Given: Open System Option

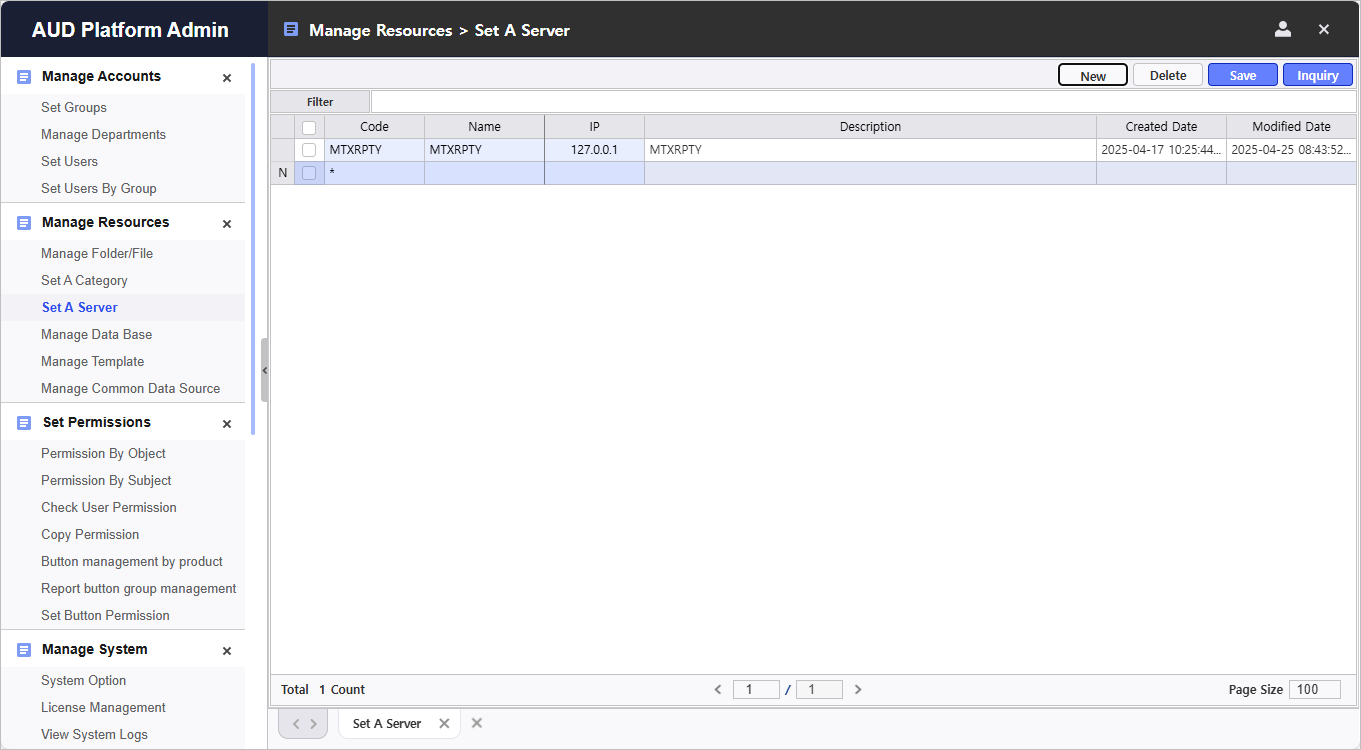Looking at the screenshot, I should coord(83,680).
